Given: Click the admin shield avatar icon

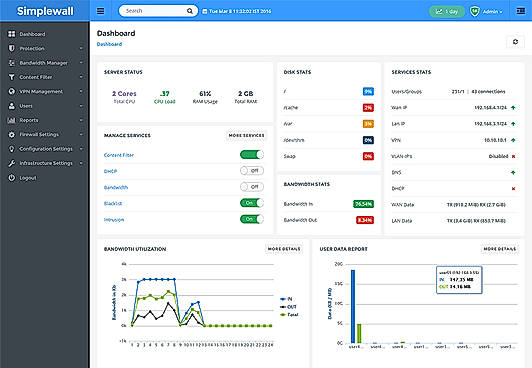Looking at the screenshot, I should tap(475, 11).
